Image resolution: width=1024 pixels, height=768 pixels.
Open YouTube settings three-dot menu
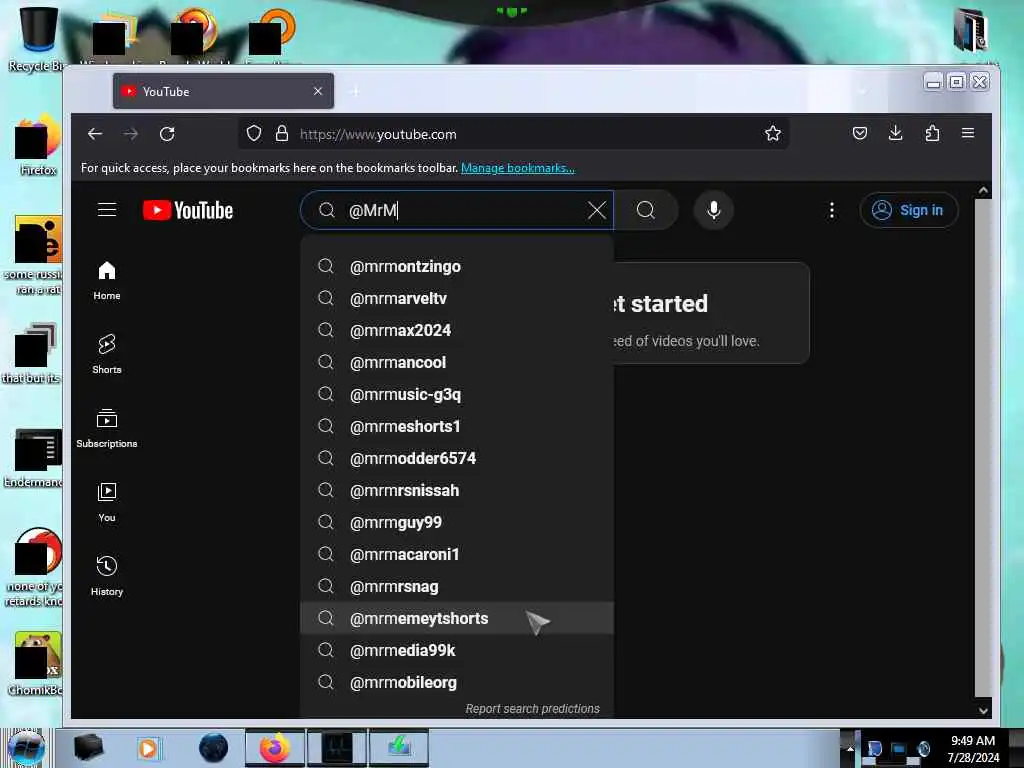click(831, 210)
